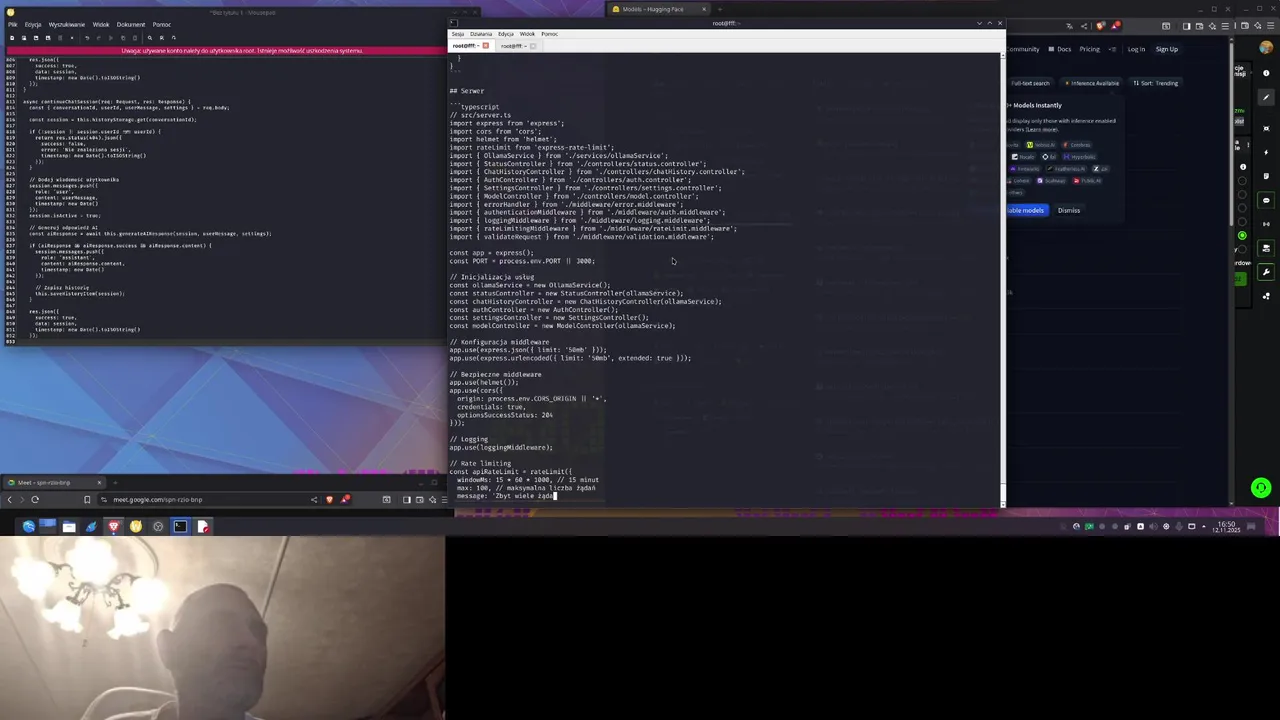Close the first root@fff terminal tab

point(485,46)
